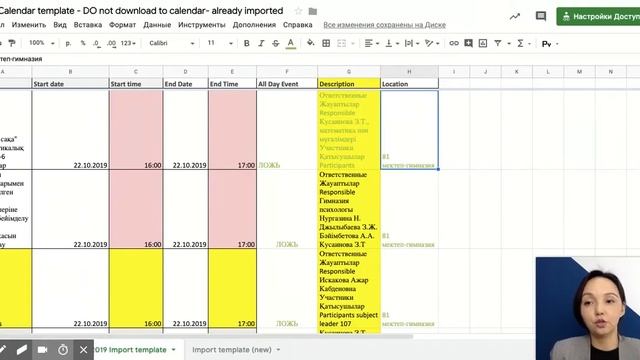Click the yellow 'Description' header cell
Viewport: 640px width, 360px height.
pos(349,84)
